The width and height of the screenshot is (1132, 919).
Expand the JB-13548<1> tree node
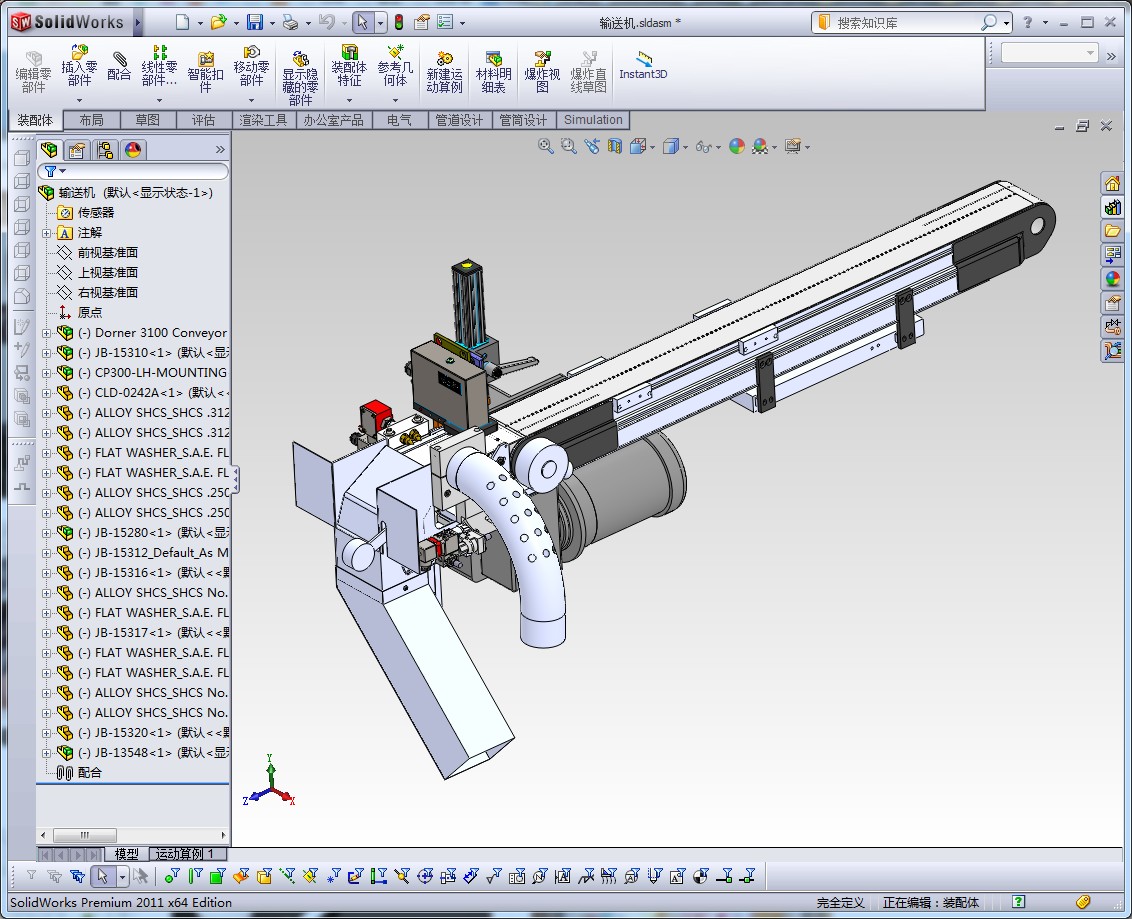point(46,753)
